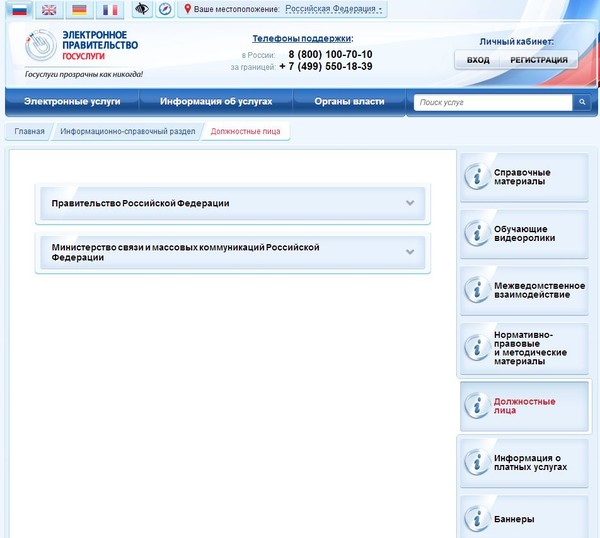Click the Личный кабинет label
This screenshot has width=600, height=538.
click(x=517, y=42)
